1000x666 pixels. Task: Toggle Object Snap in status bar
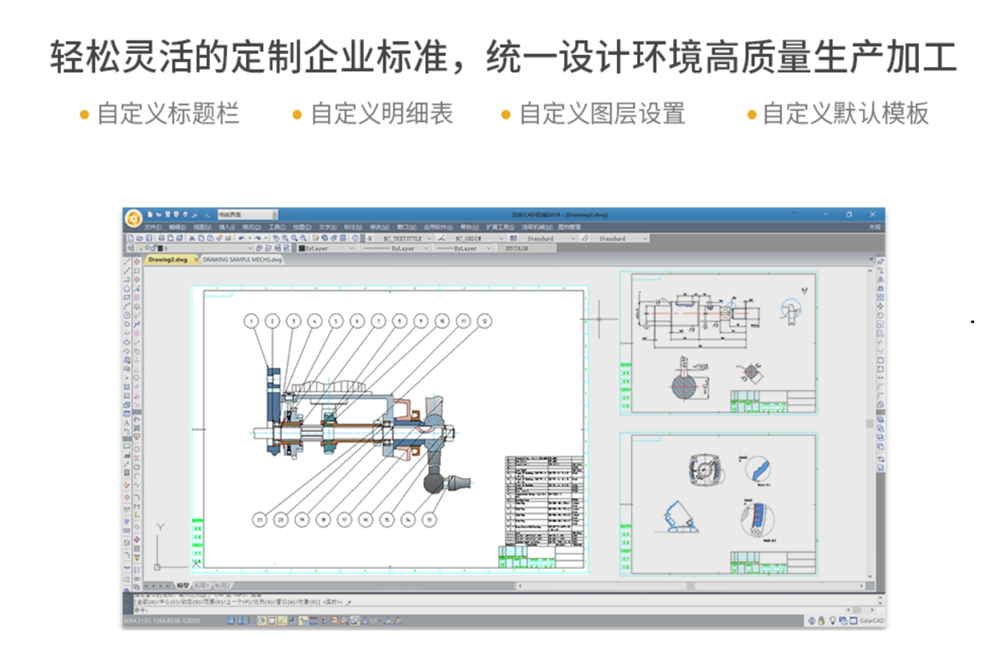[x=272, y=621]
